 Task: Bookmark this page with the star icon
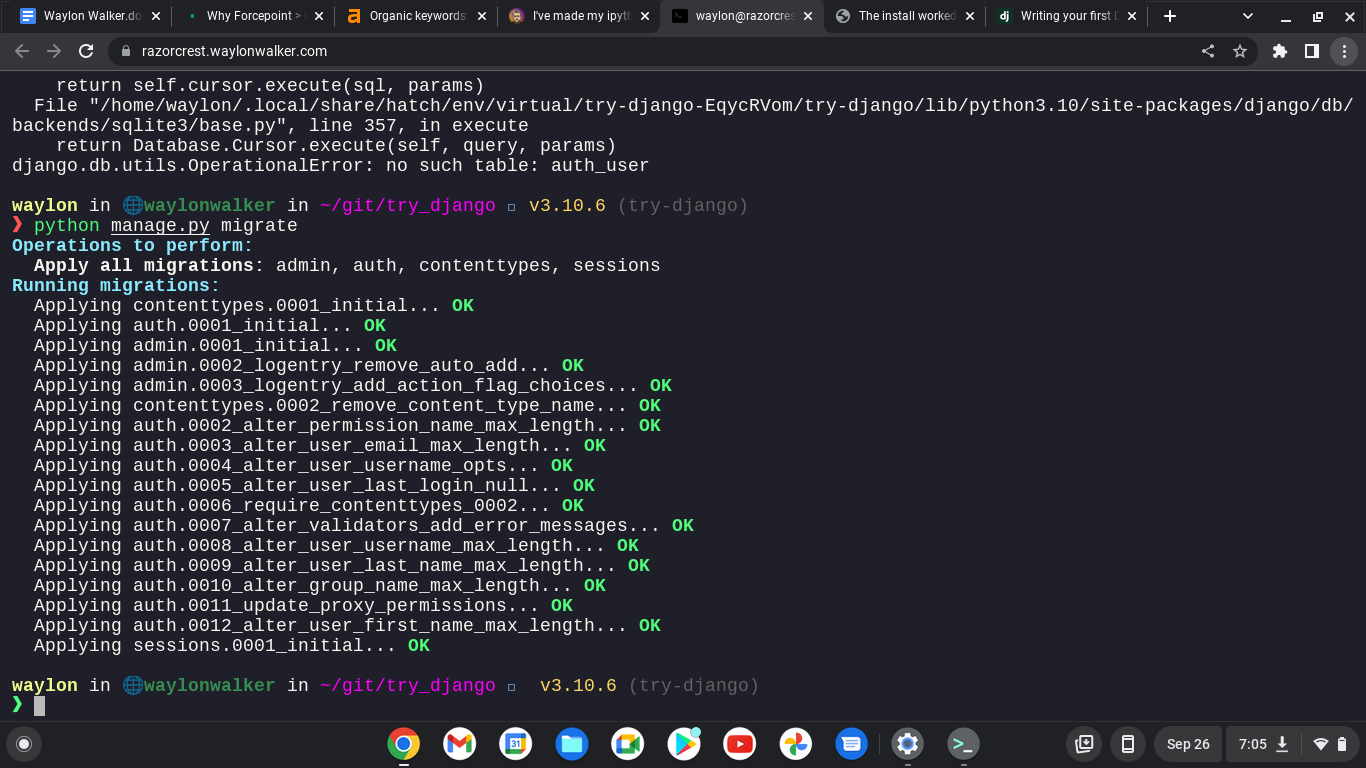pos(1240,51)
